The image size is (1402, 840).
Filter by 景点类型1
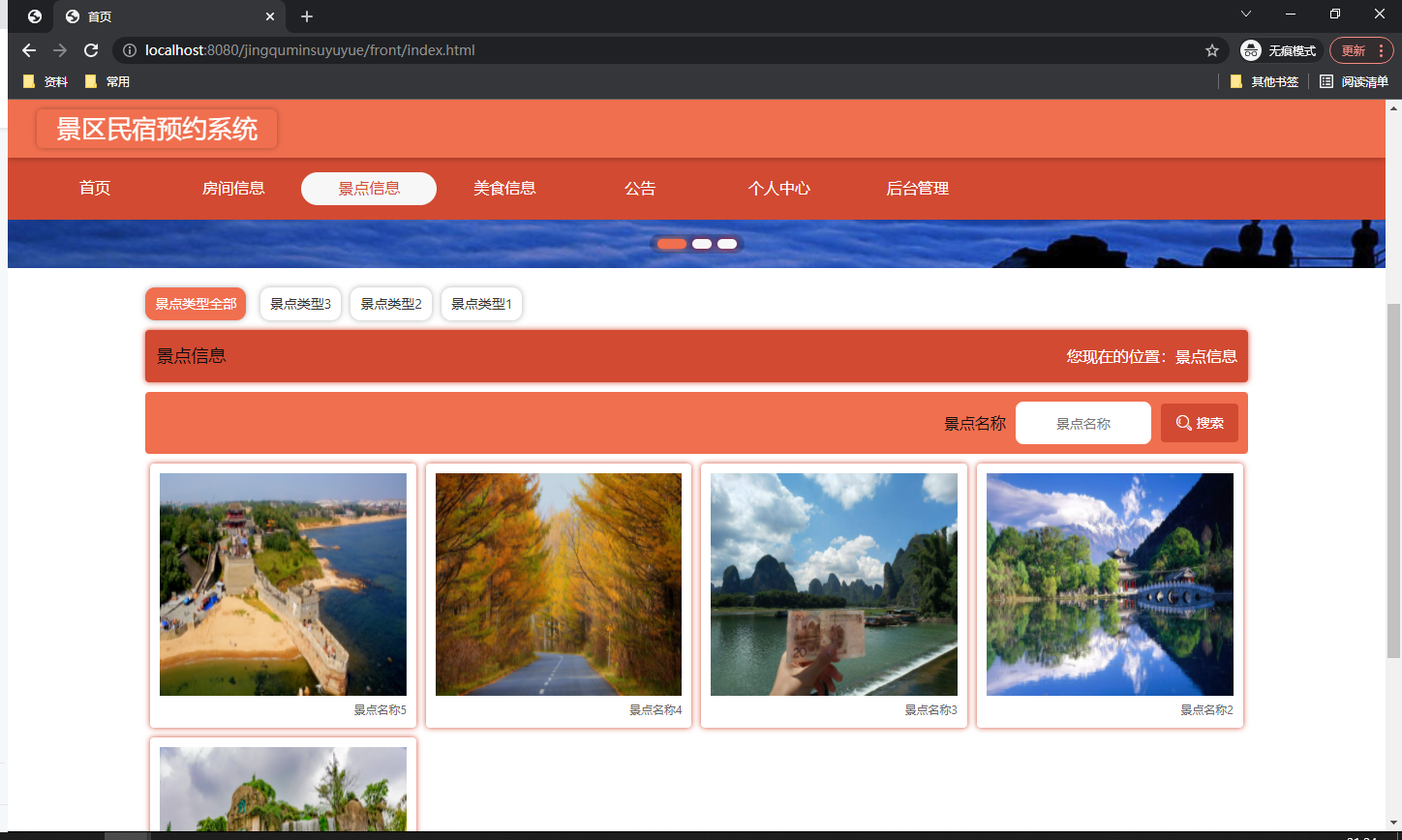pos(481,304)
